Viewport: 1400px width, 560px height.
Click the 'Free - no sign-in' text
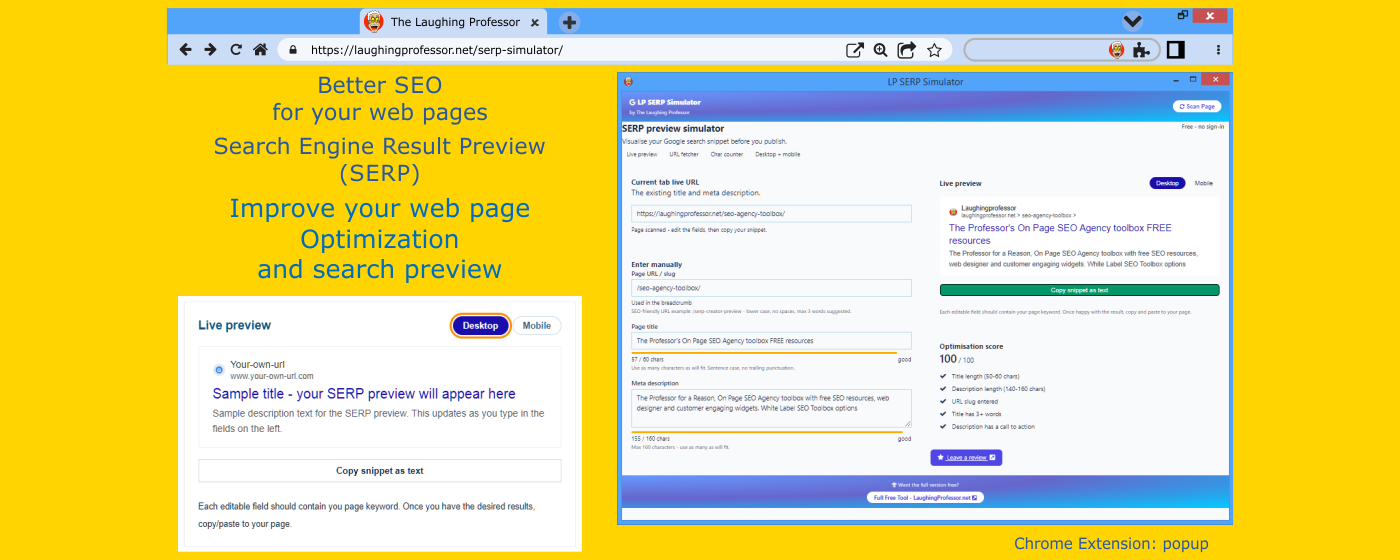pyautogui.click(x=1203, y=127)
